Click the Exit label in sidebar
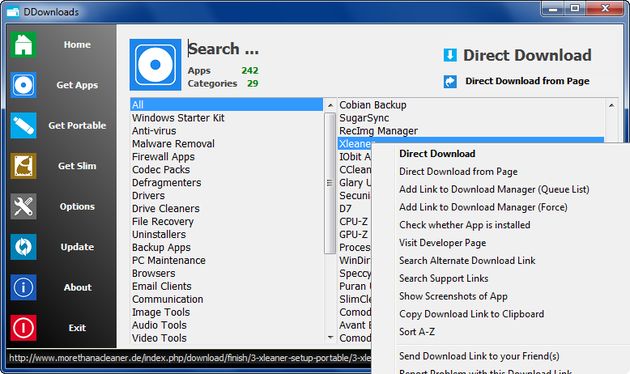Screen dimensions: 630x374 click(x=77, y=328)
